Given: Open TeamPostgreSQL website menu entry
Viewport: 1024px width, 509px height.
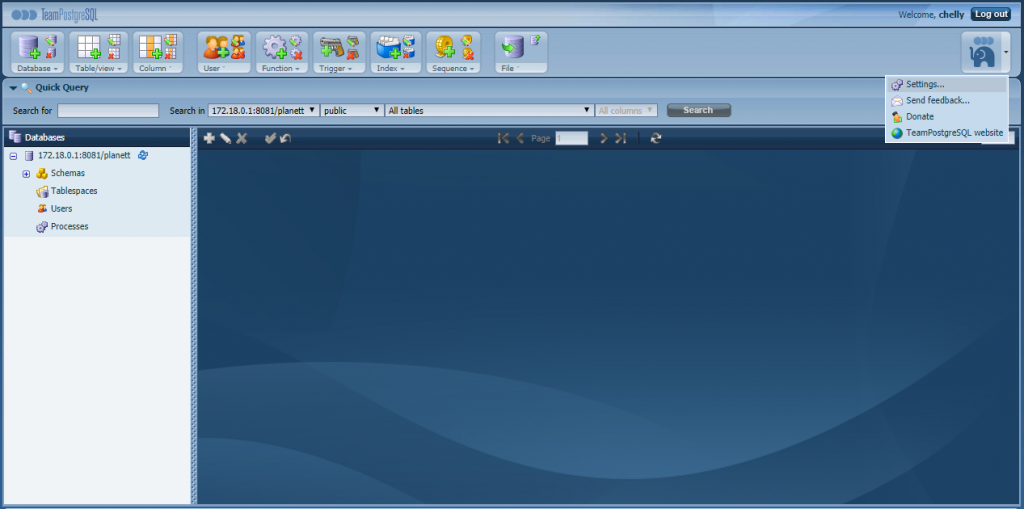Looking at the screenshot, I should [947, 133].
